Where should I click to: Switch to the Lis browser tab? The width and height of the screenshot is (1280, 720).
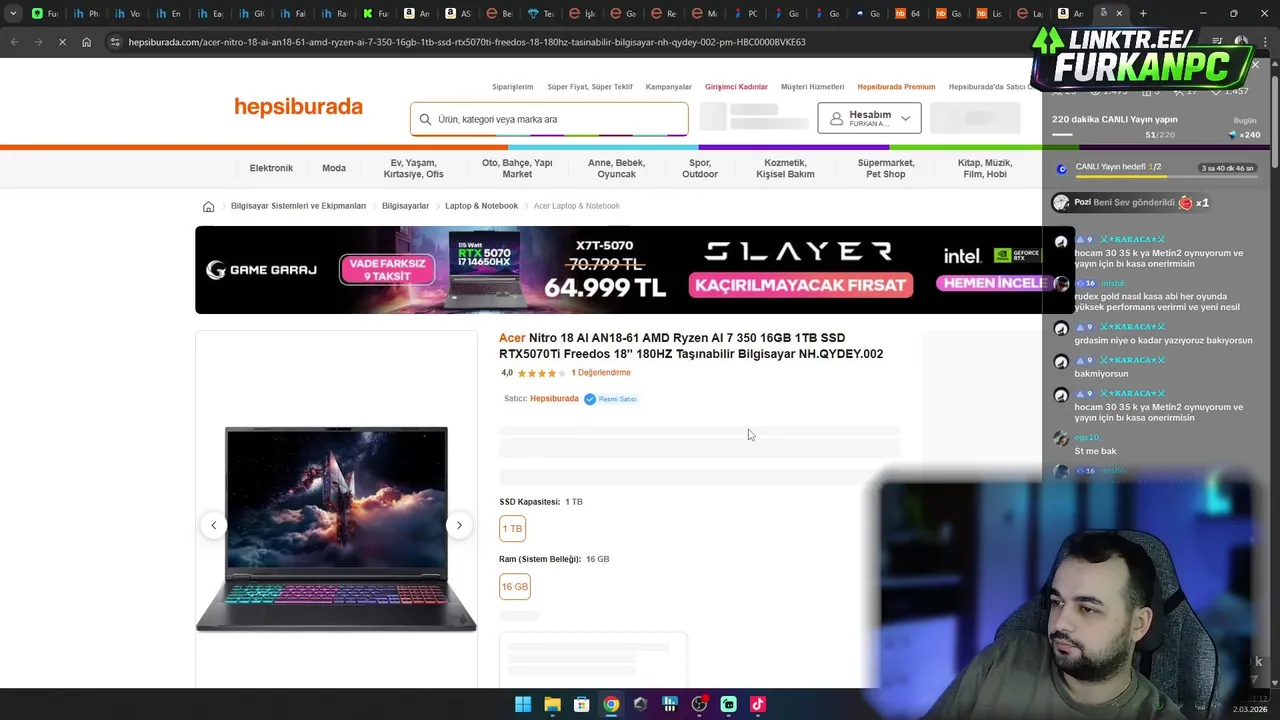pos(989,13)
